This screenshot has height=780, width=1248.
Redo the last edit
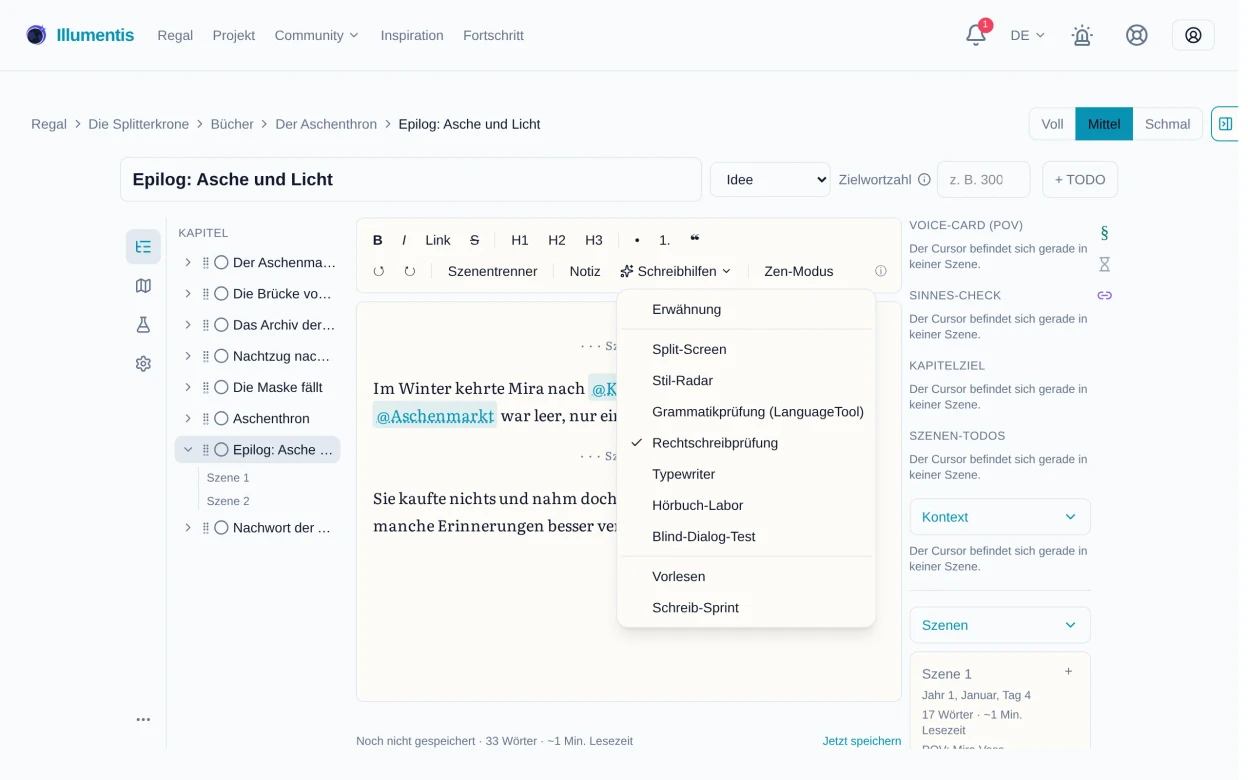click(410, 271)
